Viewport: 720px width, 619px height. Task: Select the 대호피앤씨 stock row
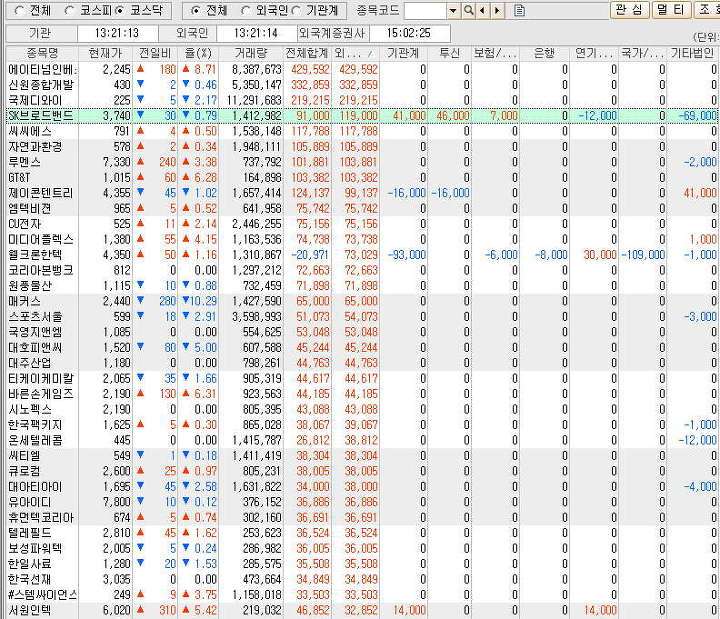[363, 348]
